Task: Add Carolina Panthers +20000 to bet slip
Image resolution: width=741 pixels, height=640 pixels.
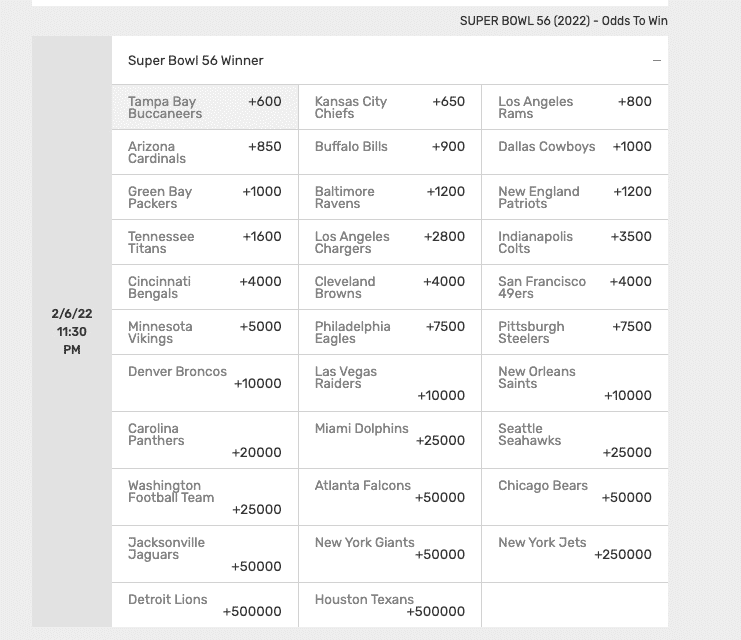Action: pyautogui.click(x=205, y=440)
